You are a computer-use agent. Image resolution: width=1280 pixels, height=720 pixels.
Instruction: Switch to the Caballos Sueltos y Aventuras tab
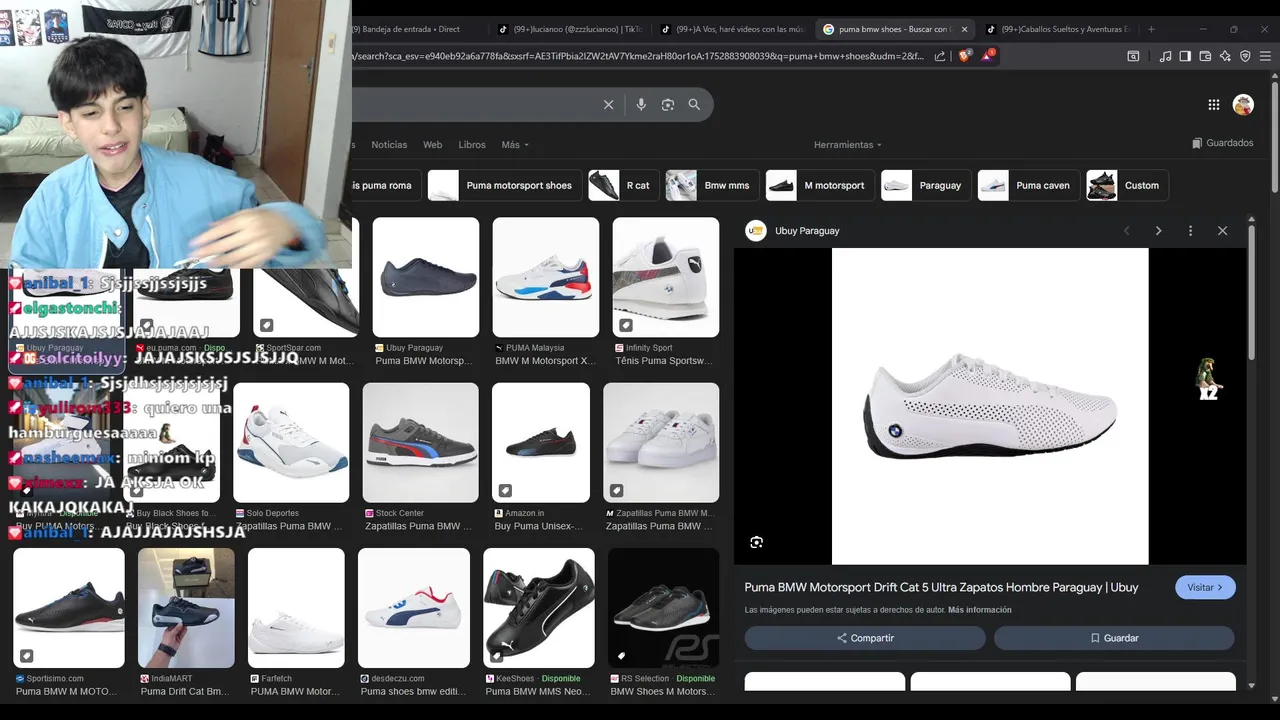1057,29
